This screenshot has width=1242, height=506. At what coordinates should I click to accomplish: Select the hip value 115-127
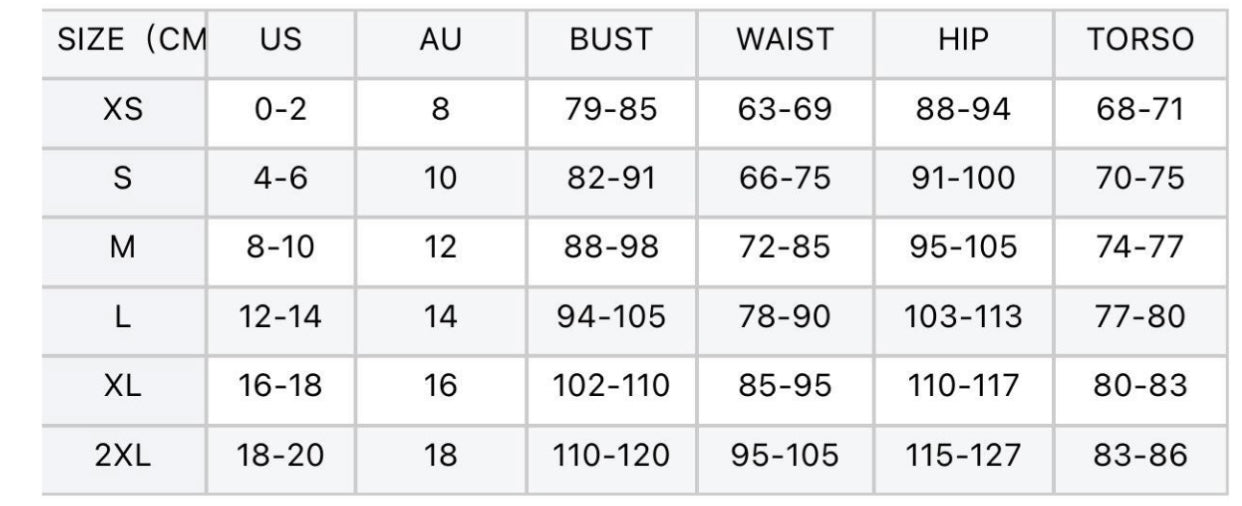(964, 455)
